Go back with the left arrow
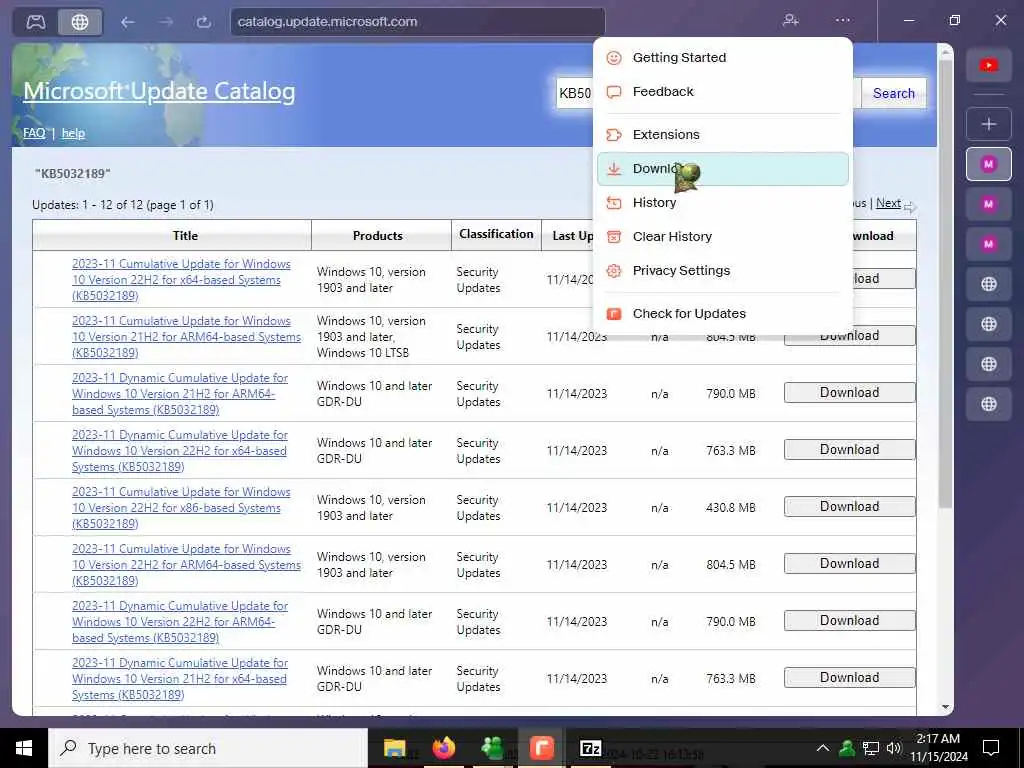The width and height of the screenshot is (1024, 768). click(x=127, y=22)
